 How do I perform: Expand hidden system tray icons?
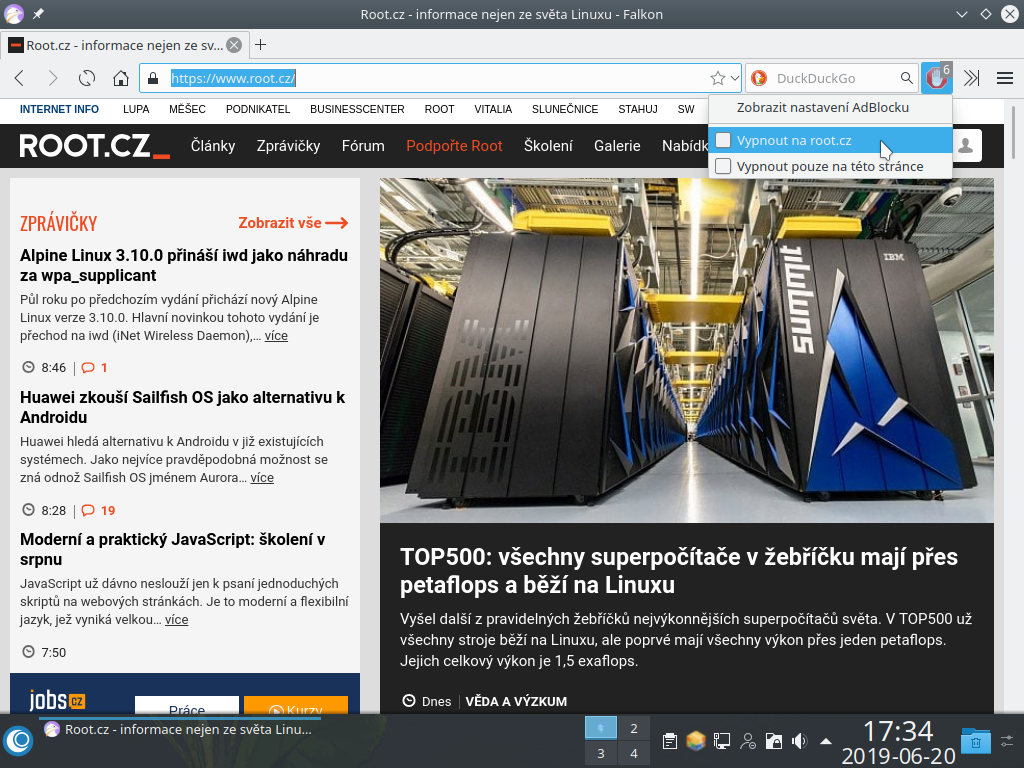(x=824, y=740)
